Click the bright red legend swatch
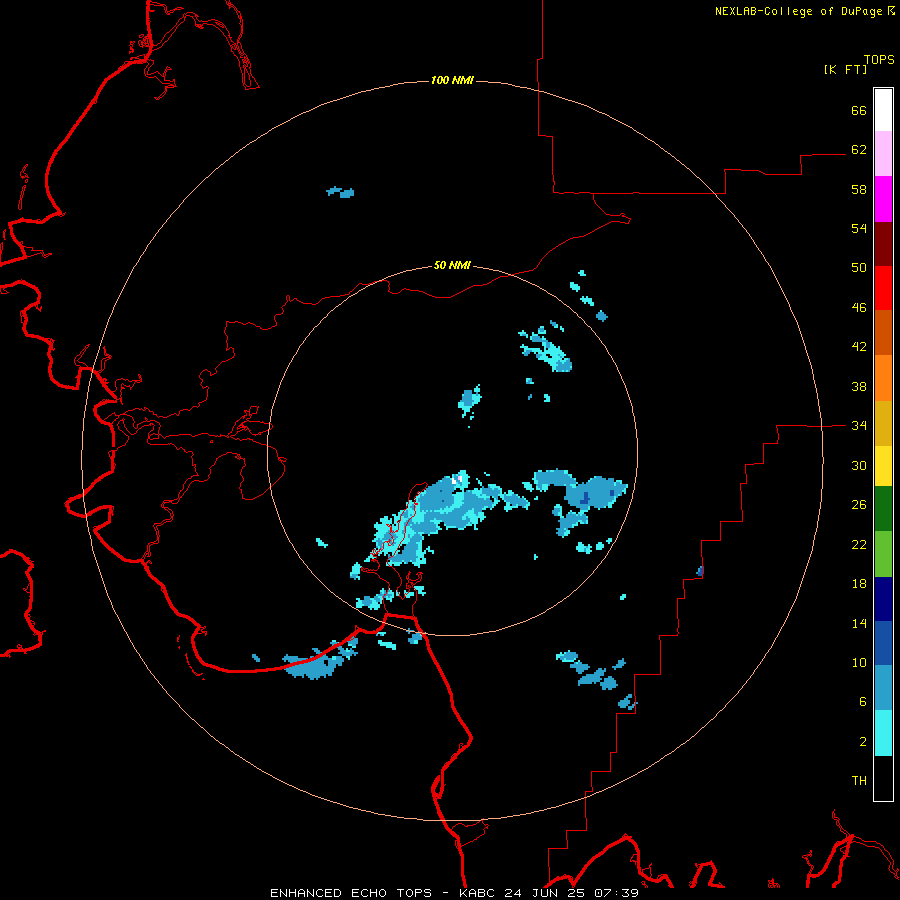This screenshot has height=900, width=900. (883, 288)
